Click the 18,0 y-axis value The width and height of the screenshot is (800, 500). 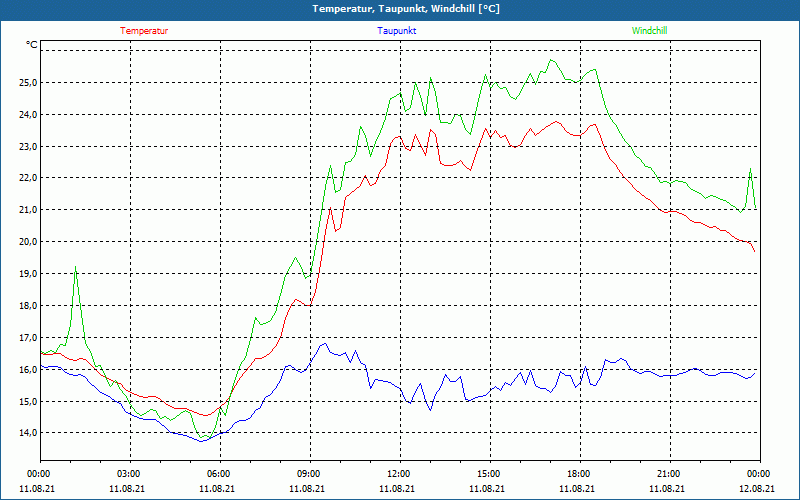tap(29, 306)
